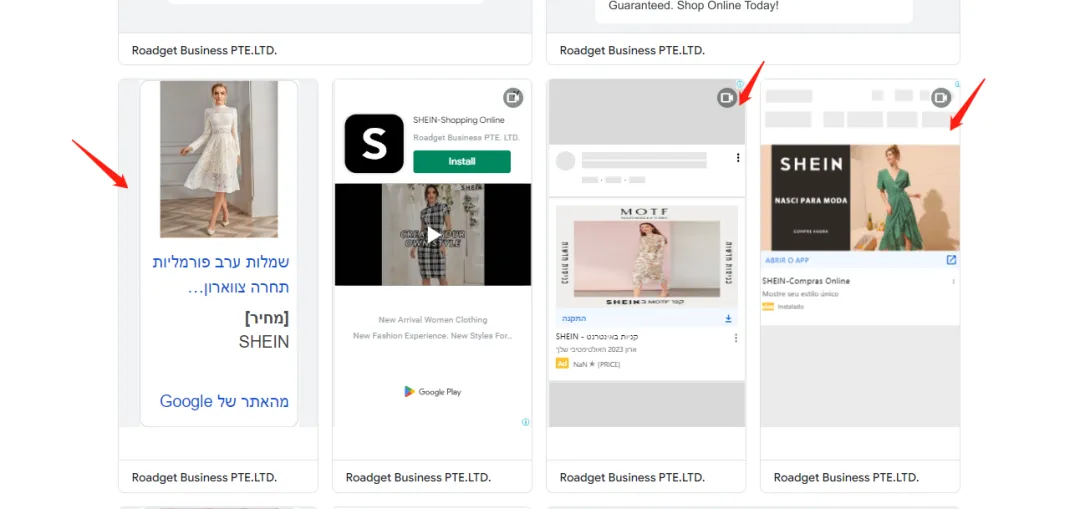Click the yellow Ad badge near NaN [PRICE]
This screenshot has height=509, width=1080.
[562, 364]
